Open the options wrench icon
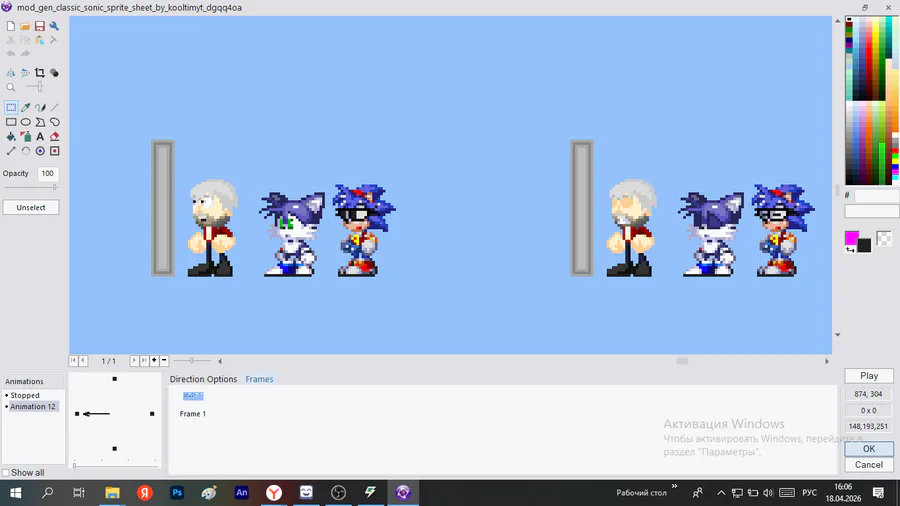Screen dimensions: 900x506 pyautogui.click(x=54, y=26)
